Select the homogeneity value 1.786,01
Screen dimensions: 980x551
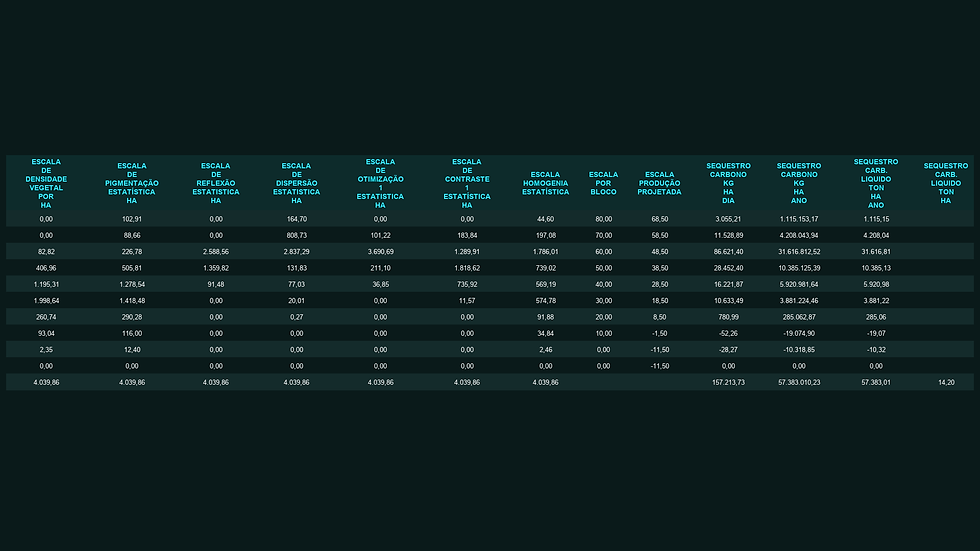546,252
